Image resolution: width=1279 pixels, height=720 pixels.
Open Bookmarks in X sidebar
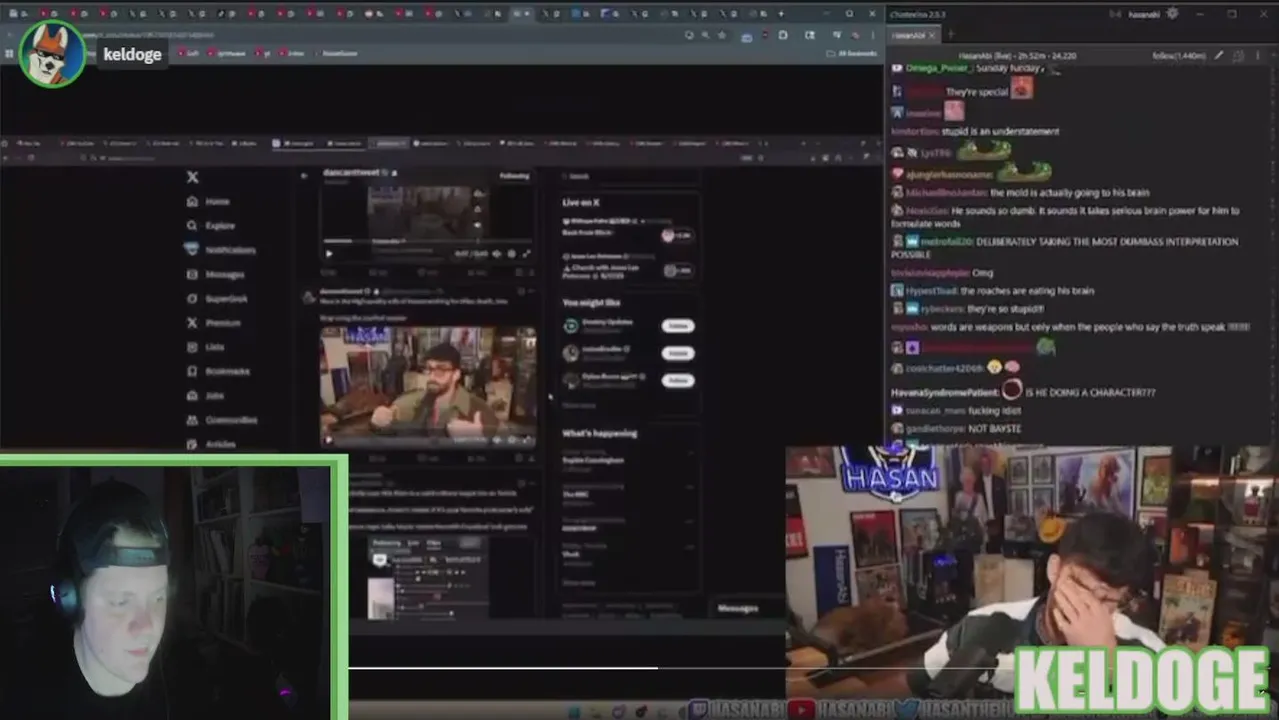218,371
